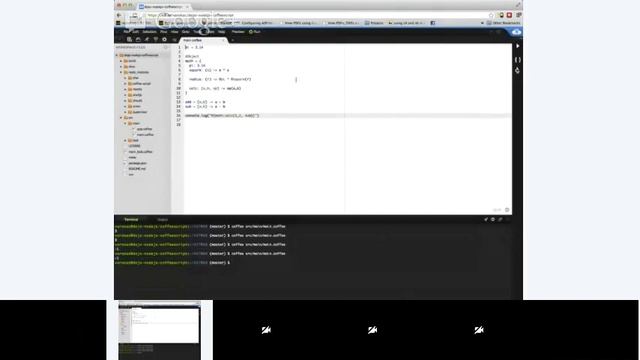
Task: Click the funnel-shaped toolbar icon
Action: point(156,40)
